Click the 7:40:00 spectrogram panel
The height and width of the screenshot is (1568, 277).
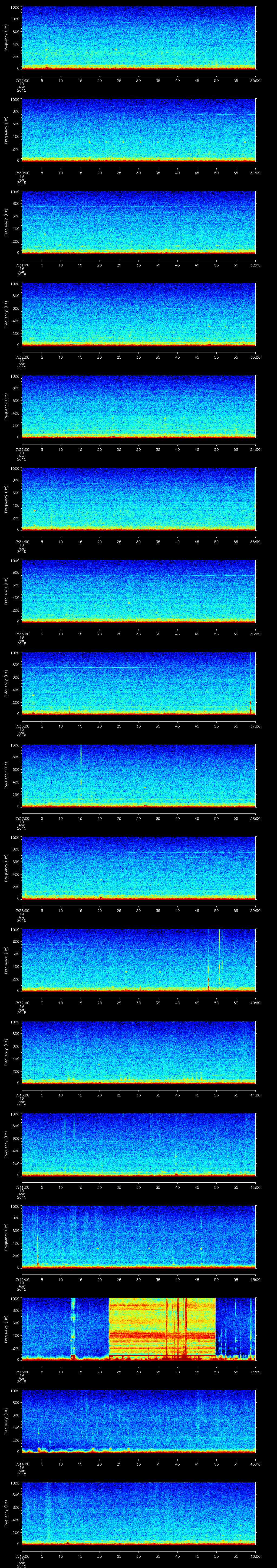[x=139, y=1052]
